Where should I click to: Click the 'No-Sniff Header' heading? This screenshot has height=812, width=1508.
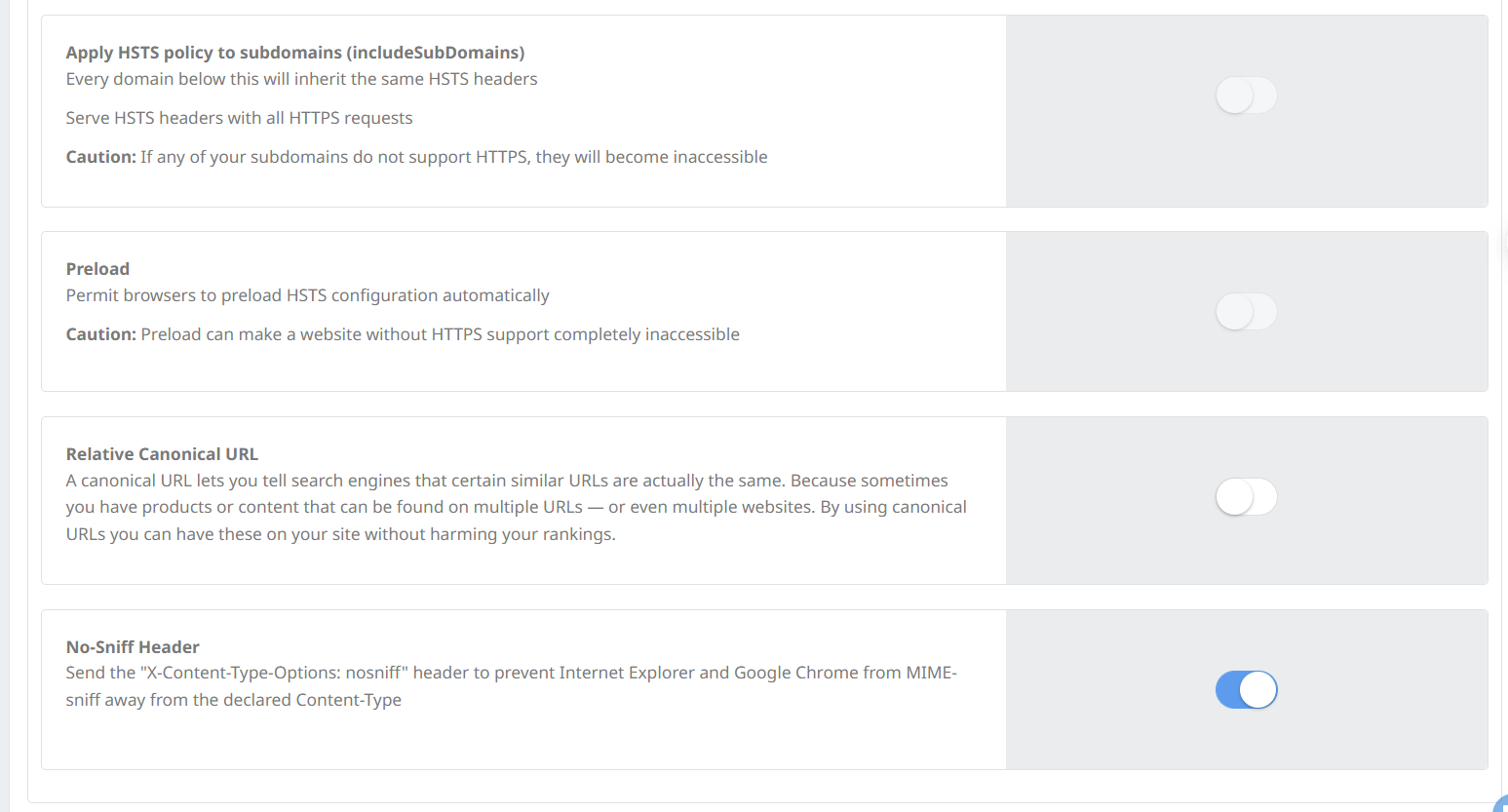[x=133, y=647]
